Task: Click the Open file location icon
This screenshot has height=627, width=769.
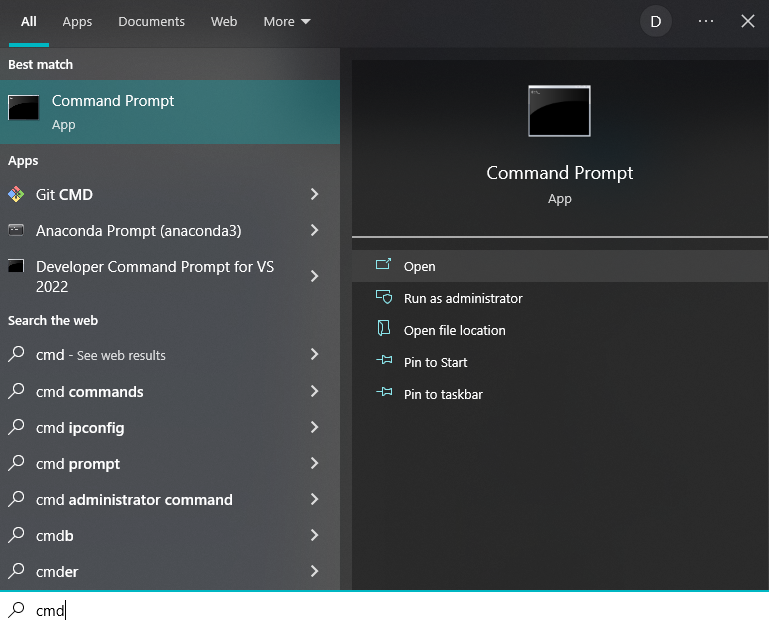Action: [x=384, y=328]
